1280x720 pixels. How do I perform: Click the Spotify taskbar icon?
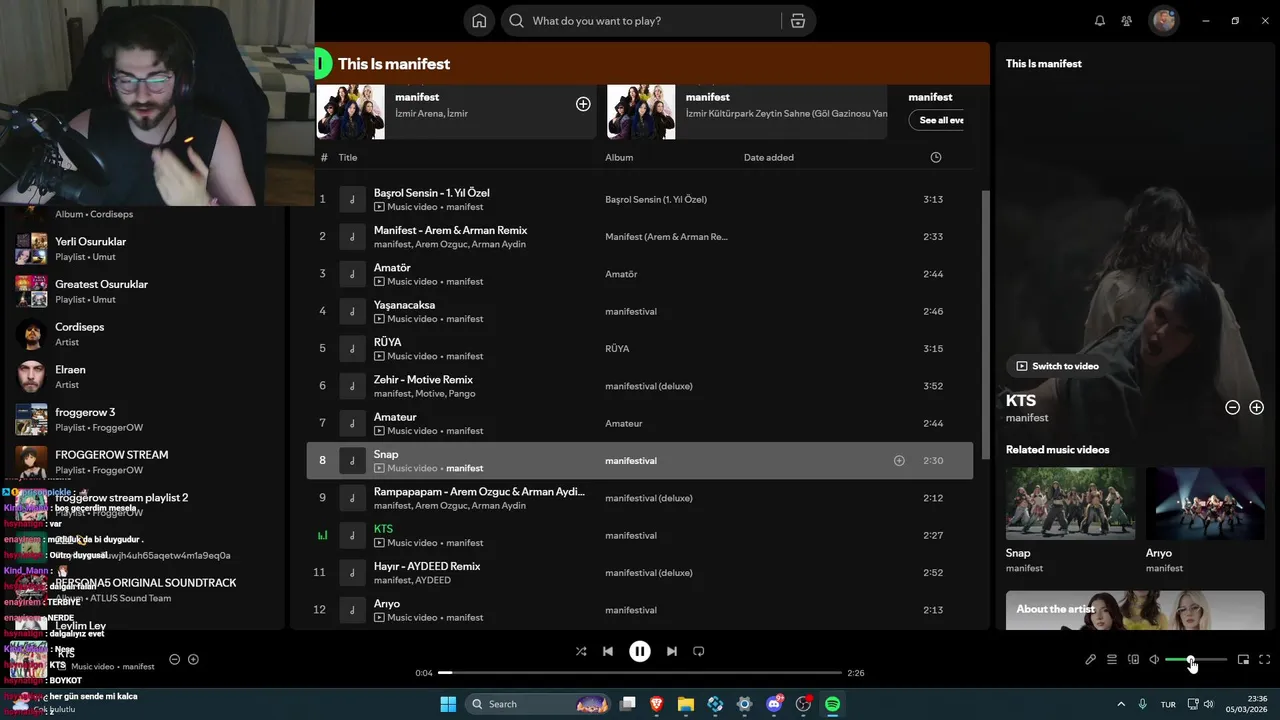coord(832,704)
